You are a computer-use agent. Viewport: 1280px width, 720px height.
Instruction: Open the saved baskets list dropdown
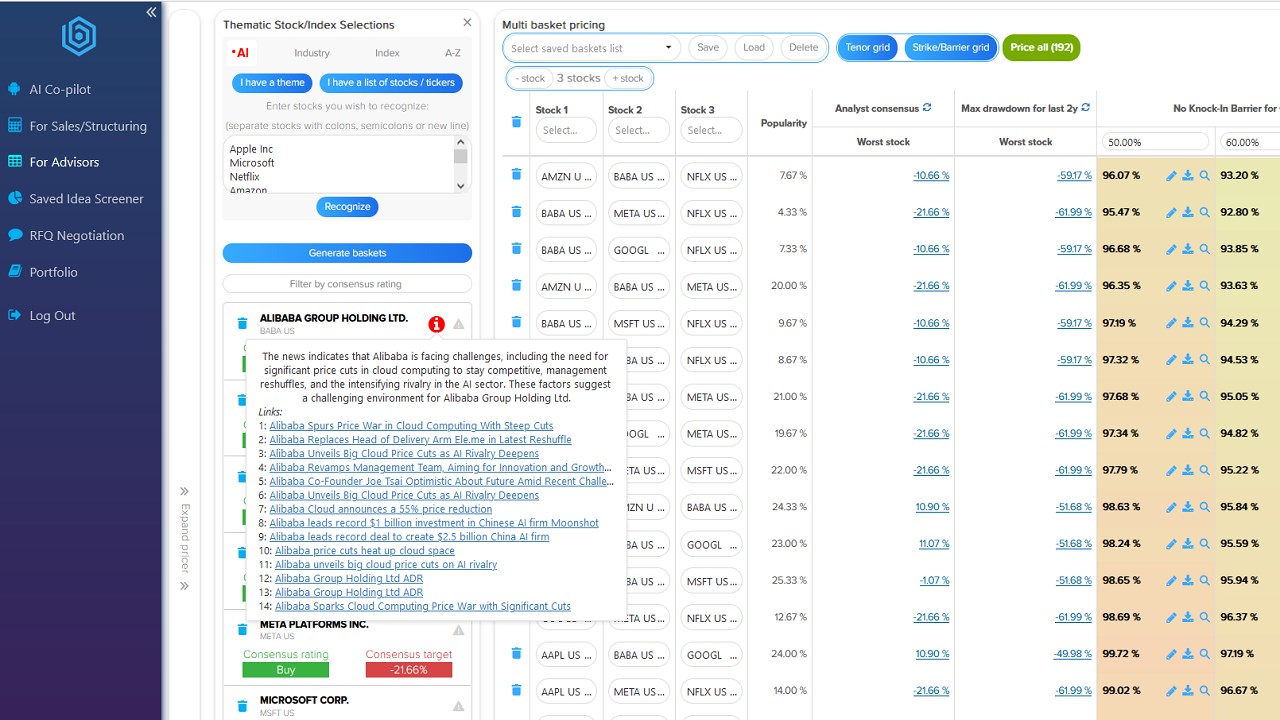(x=592, y=48)
